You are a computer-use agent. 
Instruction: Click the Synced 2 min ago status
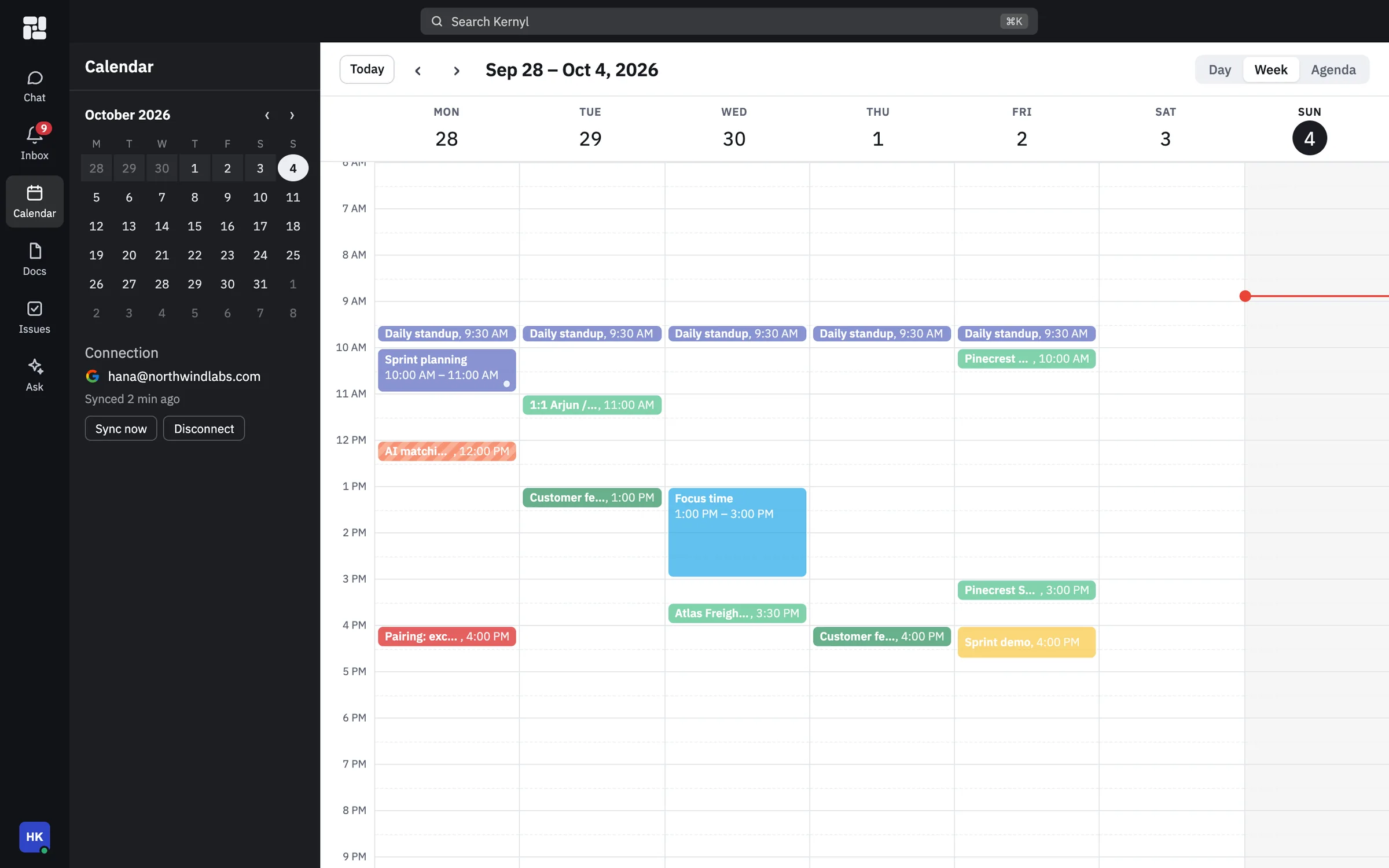coord(132,399)
